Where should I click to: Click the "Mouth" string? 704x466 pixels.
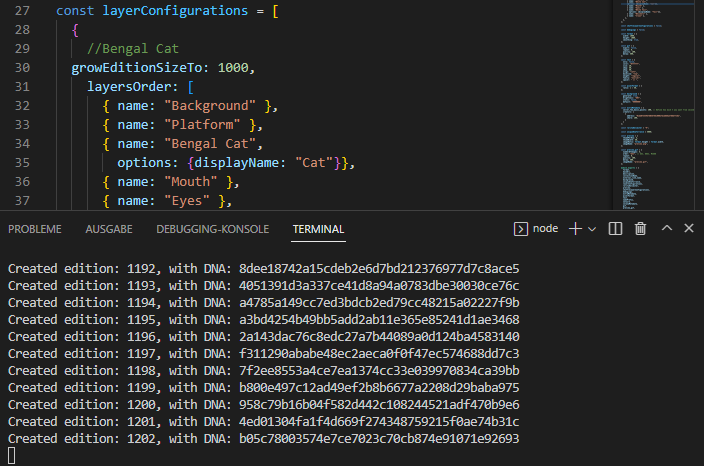[190, 182]
